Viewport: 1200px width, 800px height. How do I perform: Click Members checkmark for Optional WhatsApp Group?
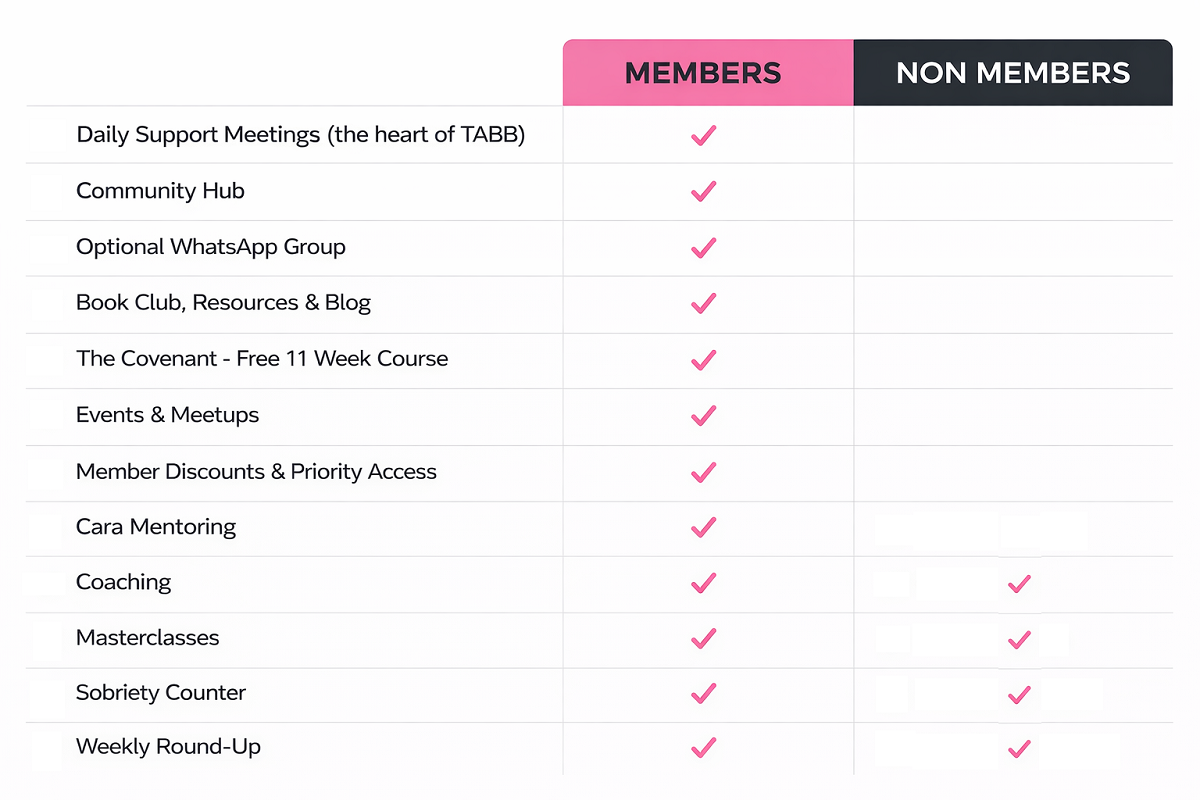click(x=704, y=247)
